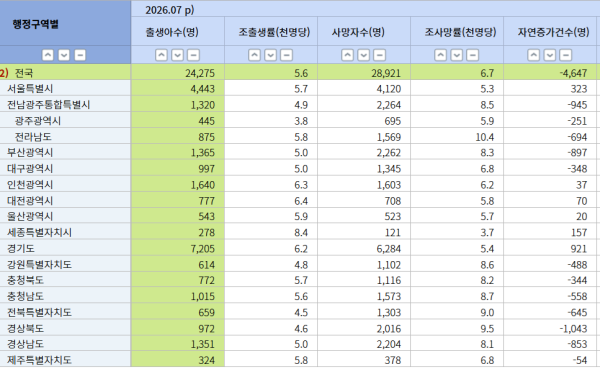600x372 pixels.
Task: Select the 대전광역시 row label
Action: click(x=30, y=201)
